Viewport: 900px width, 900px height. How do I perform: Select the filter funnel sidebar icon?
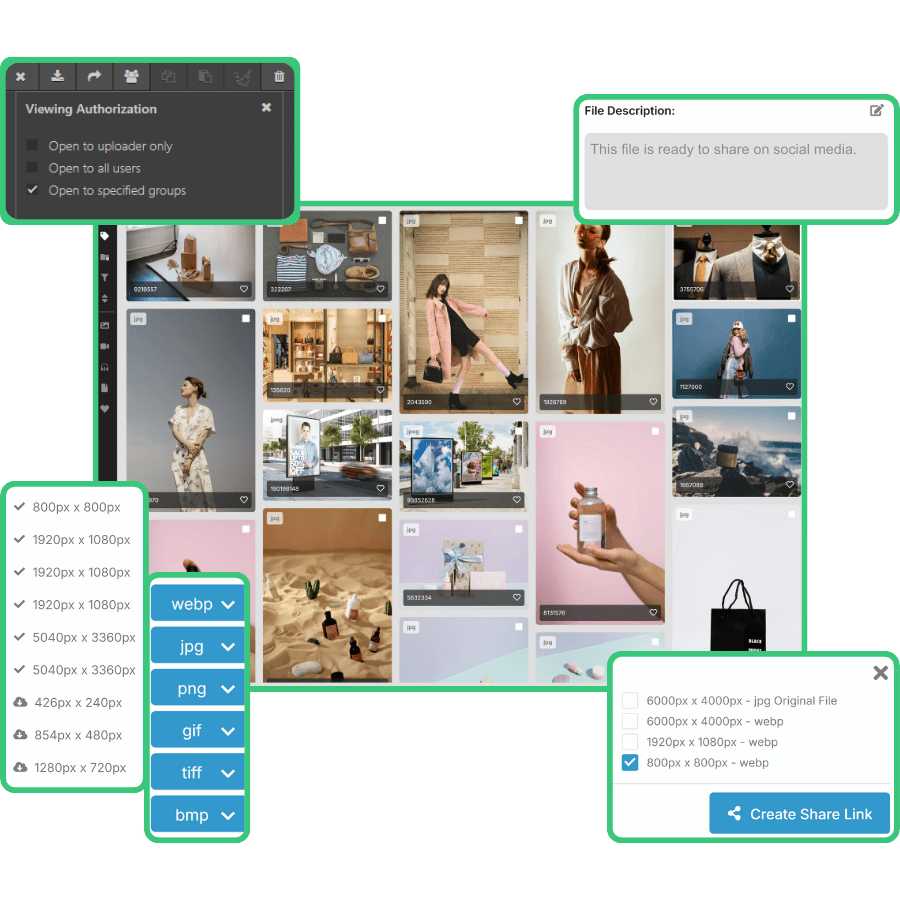[105, 278]
